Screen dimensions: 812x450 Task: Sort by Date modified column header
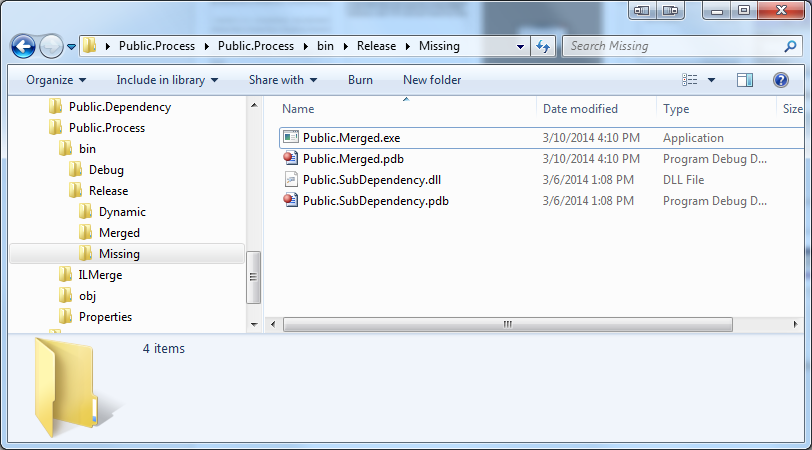580,109
